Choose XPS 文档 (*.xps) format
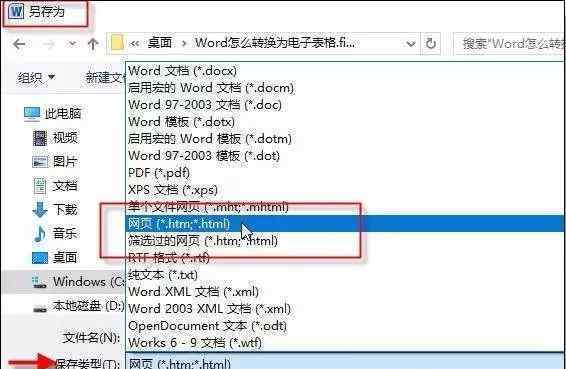Image resolution: width=566 pixels, height=369 pixels. 345,190
